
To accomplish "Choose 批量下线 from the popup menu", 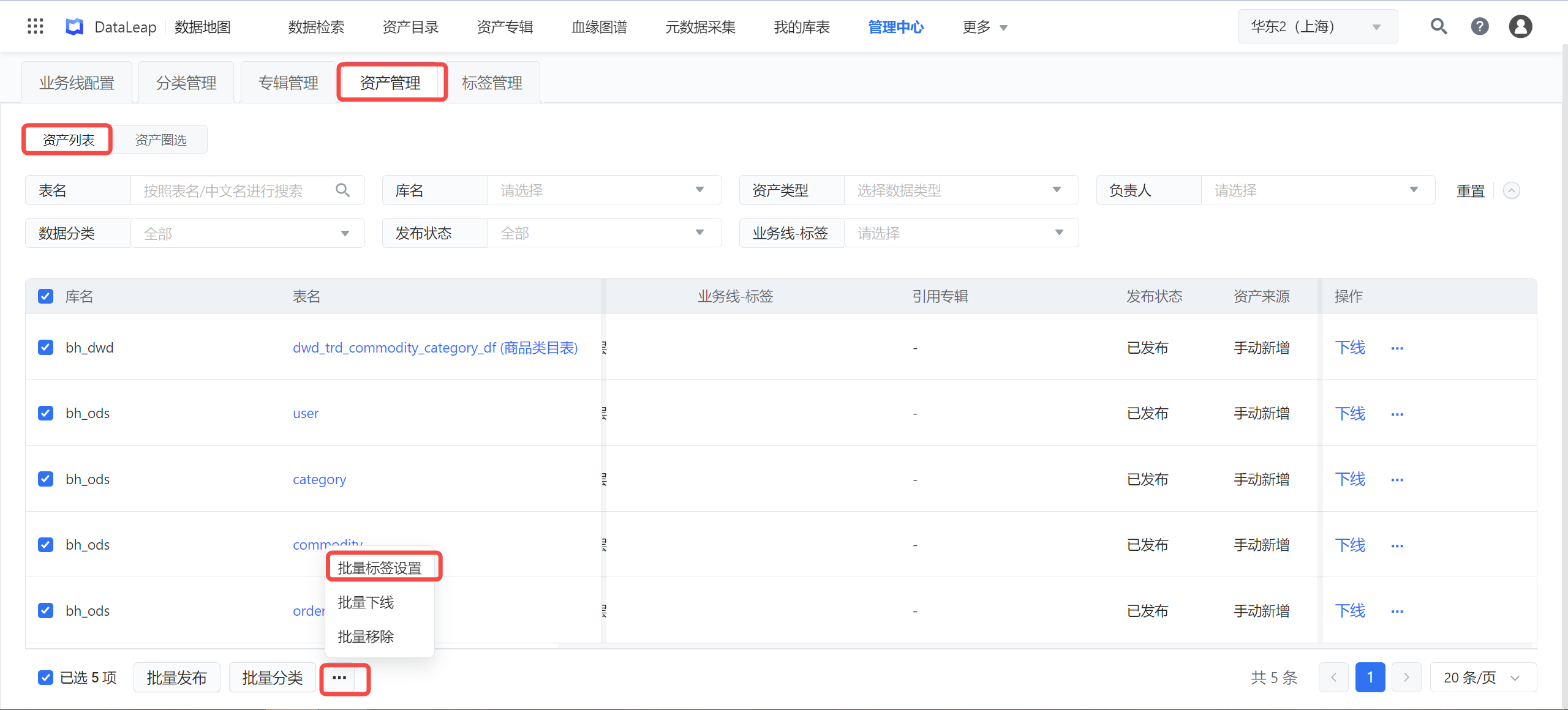I will point(380,602).
